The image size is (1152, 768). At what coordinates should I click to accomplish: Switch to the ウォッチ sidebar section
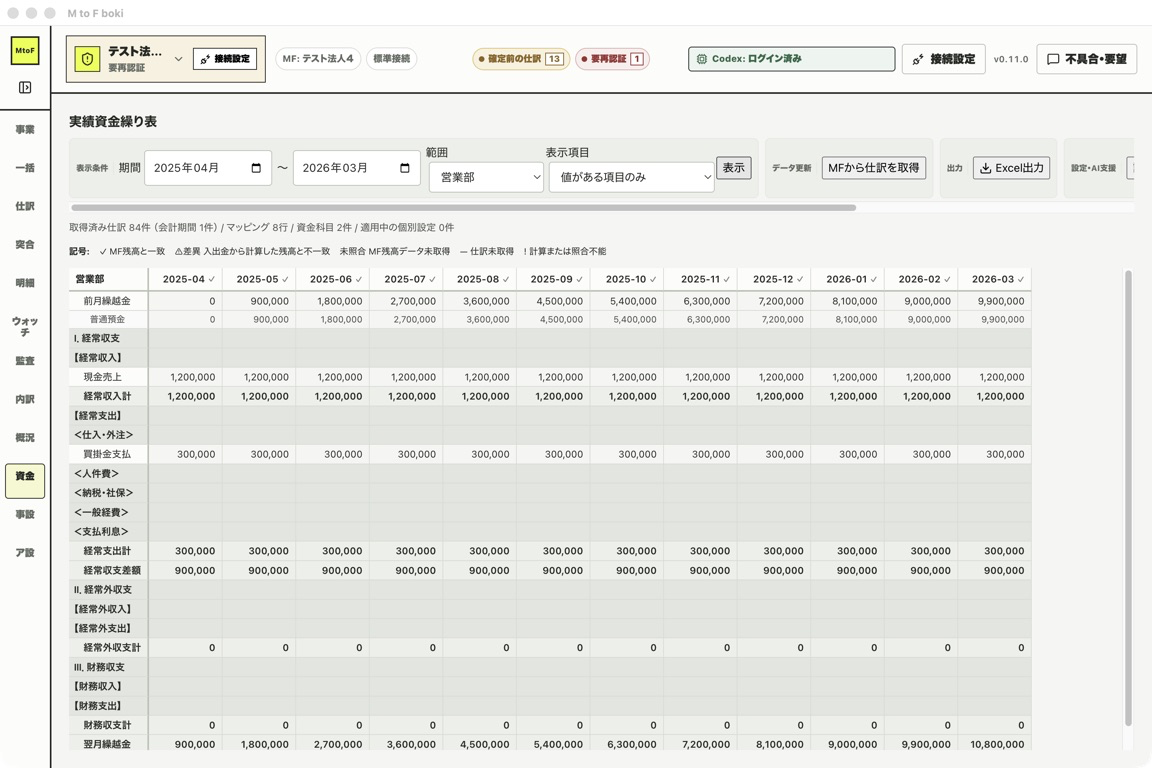tap(25, 326)
